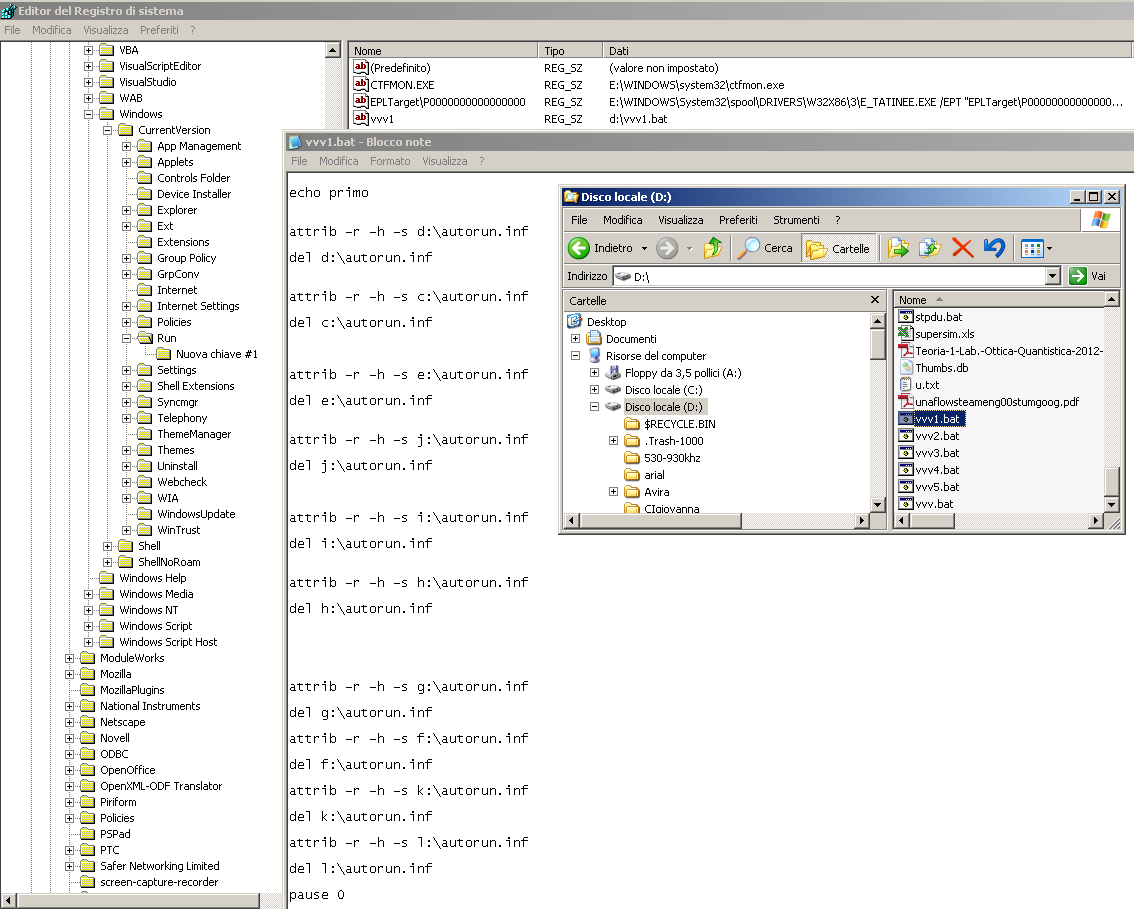
Task: Click the Up folder icon in Explorer toolbar
Action: pos(713,248)
